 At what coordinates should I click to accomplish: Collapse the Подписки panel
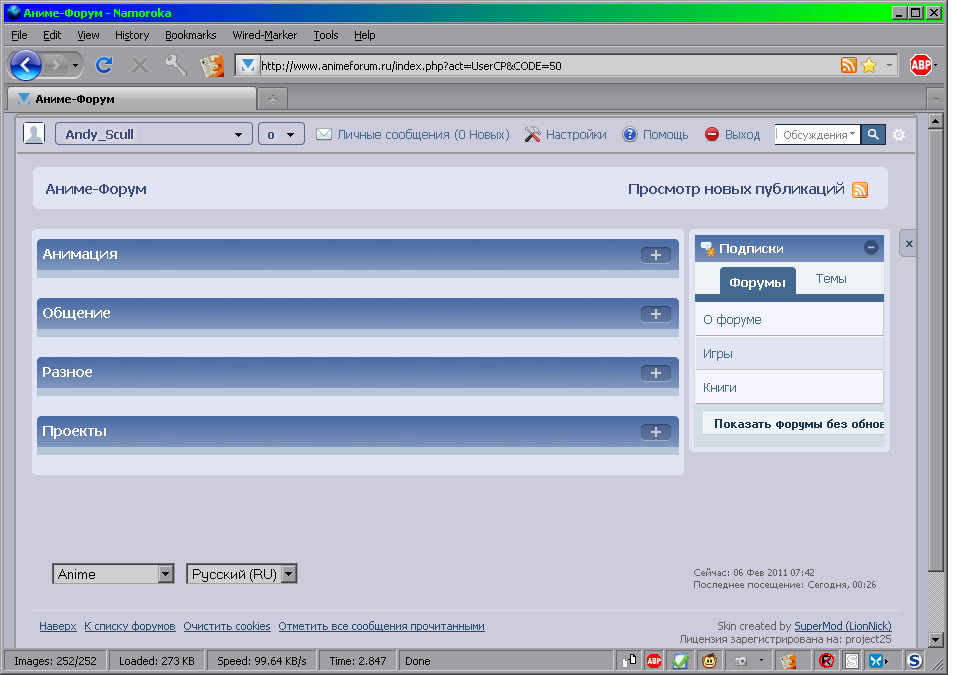(x=871, y=248)
